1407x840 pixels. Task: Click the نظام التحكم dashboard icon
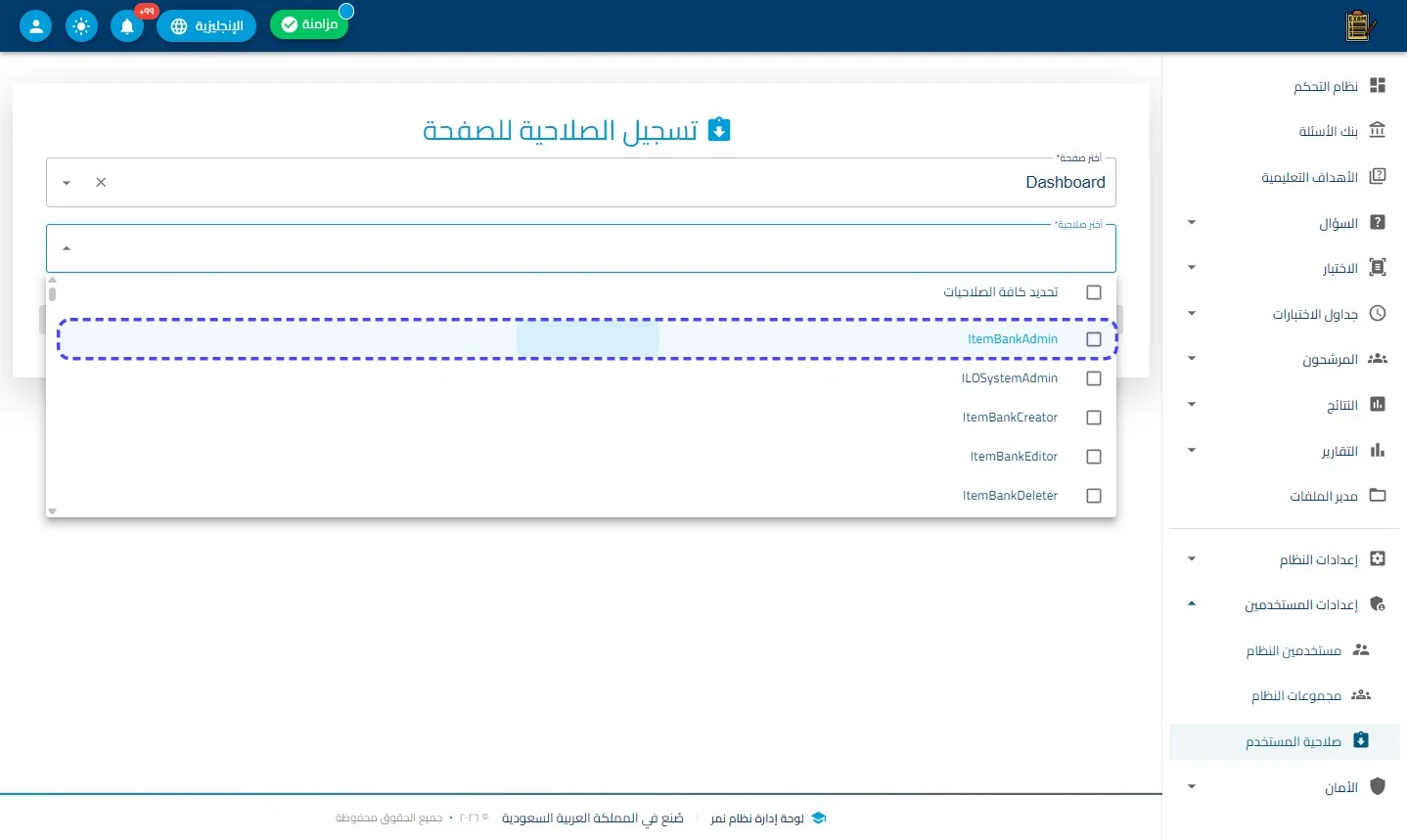(x=1378, y=86)
